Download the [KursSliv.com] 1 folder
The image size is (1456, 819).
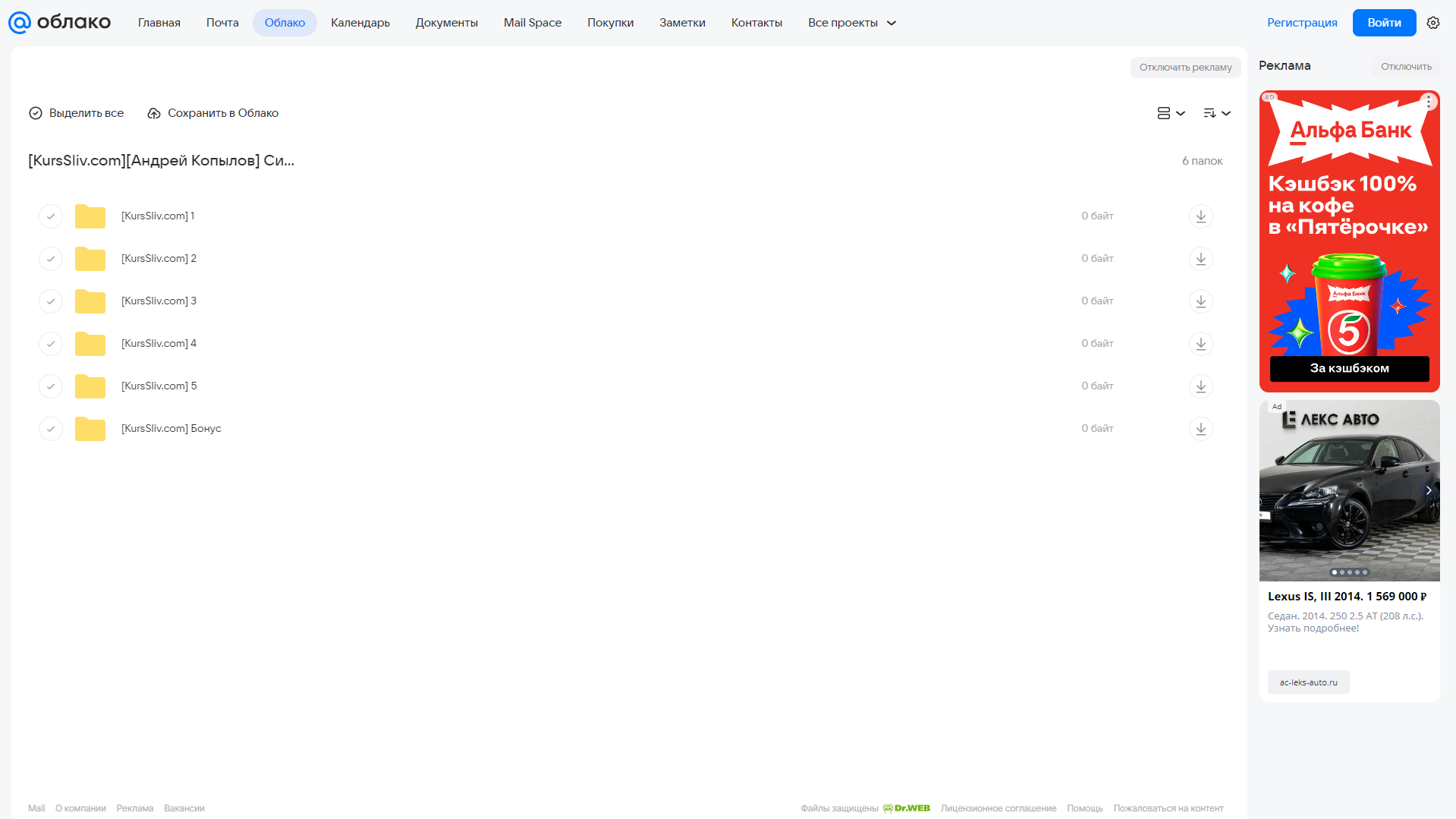tap(1200, 216)
